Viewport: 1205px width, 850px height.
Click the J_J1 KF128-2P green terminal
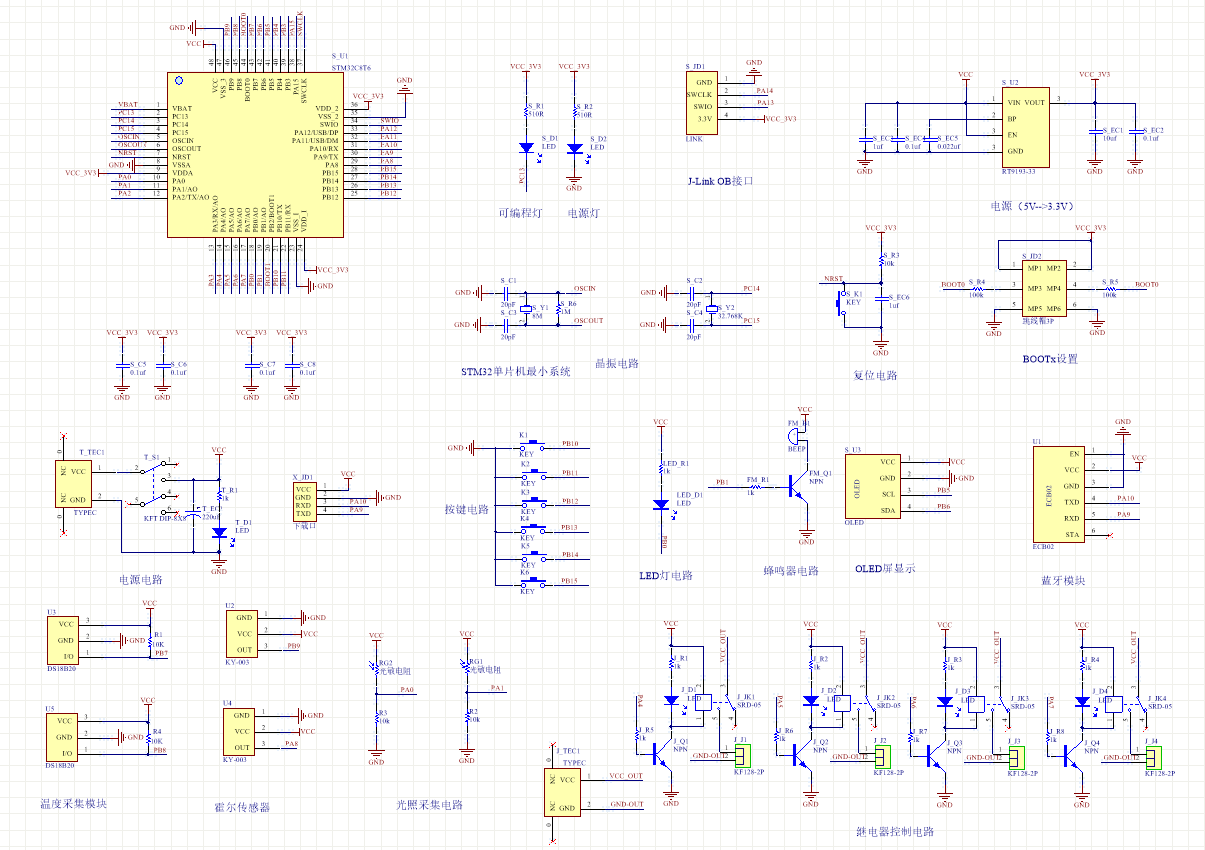click(741, 754)
